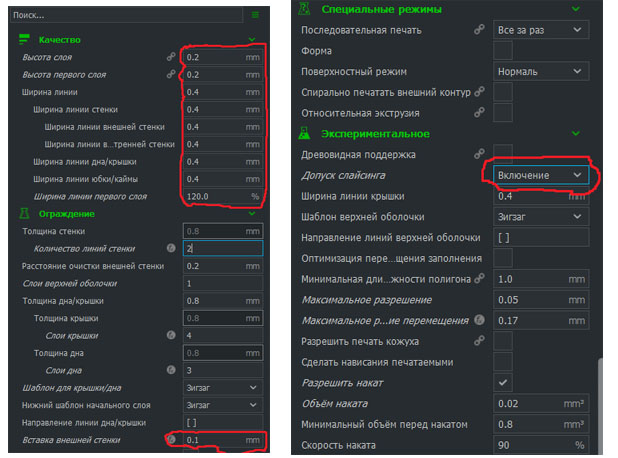Click the Поиск search field

pyautogui.click(x=126, y=15)
